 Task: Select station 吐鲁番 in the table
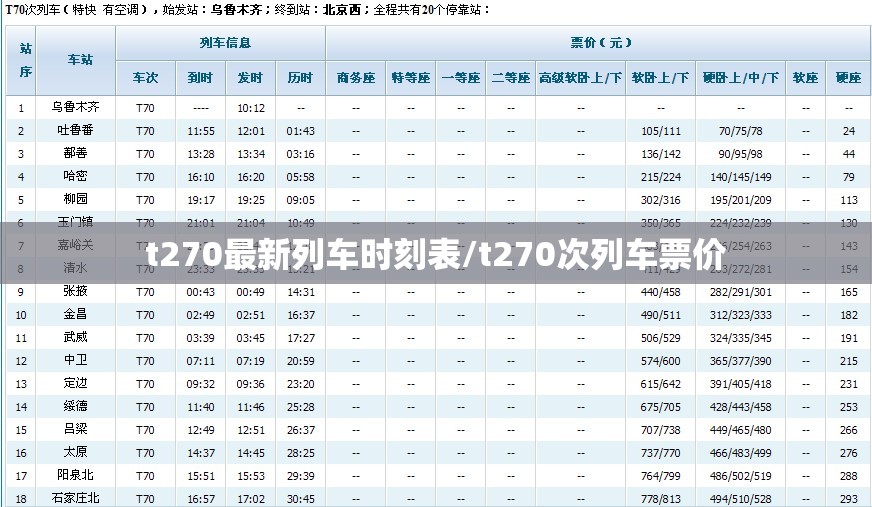click(x=76, y=130)
